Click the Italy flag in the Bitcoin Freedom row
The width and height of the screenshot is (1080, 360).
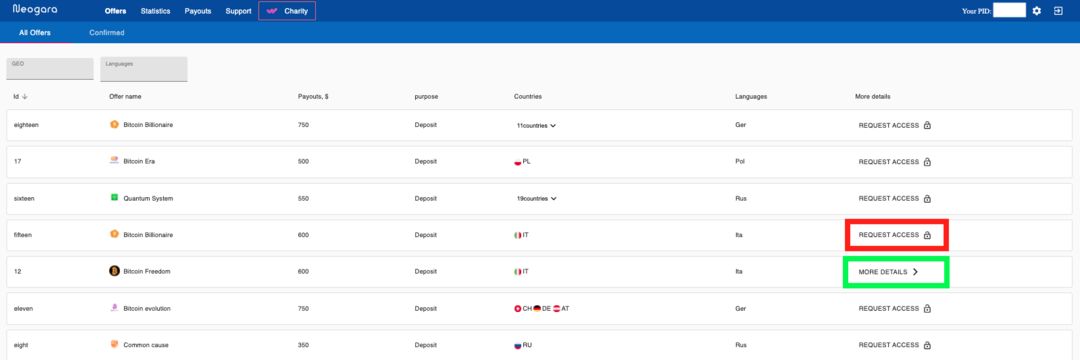(x=518, y=272)
